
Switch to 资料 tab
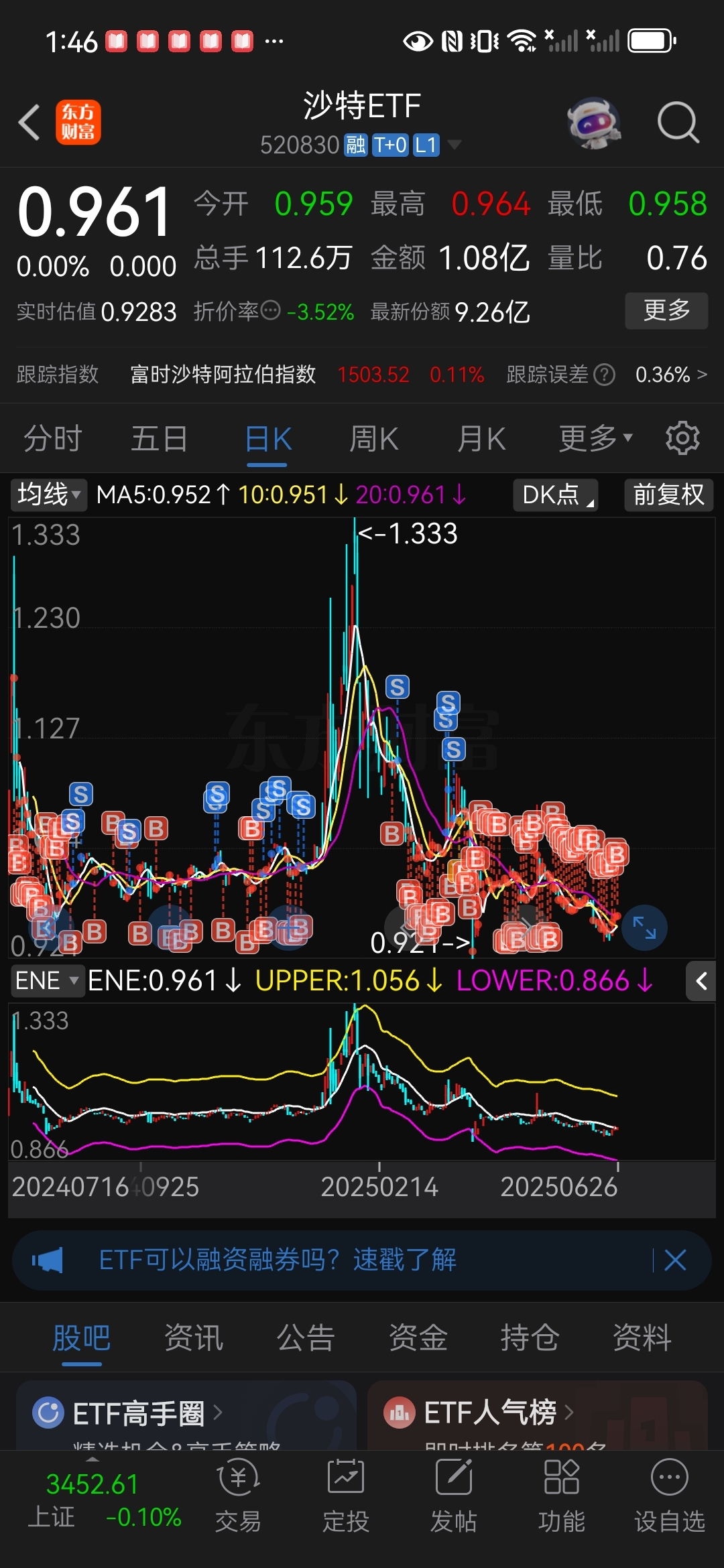pyautogui.click(x=642, y=1338)
